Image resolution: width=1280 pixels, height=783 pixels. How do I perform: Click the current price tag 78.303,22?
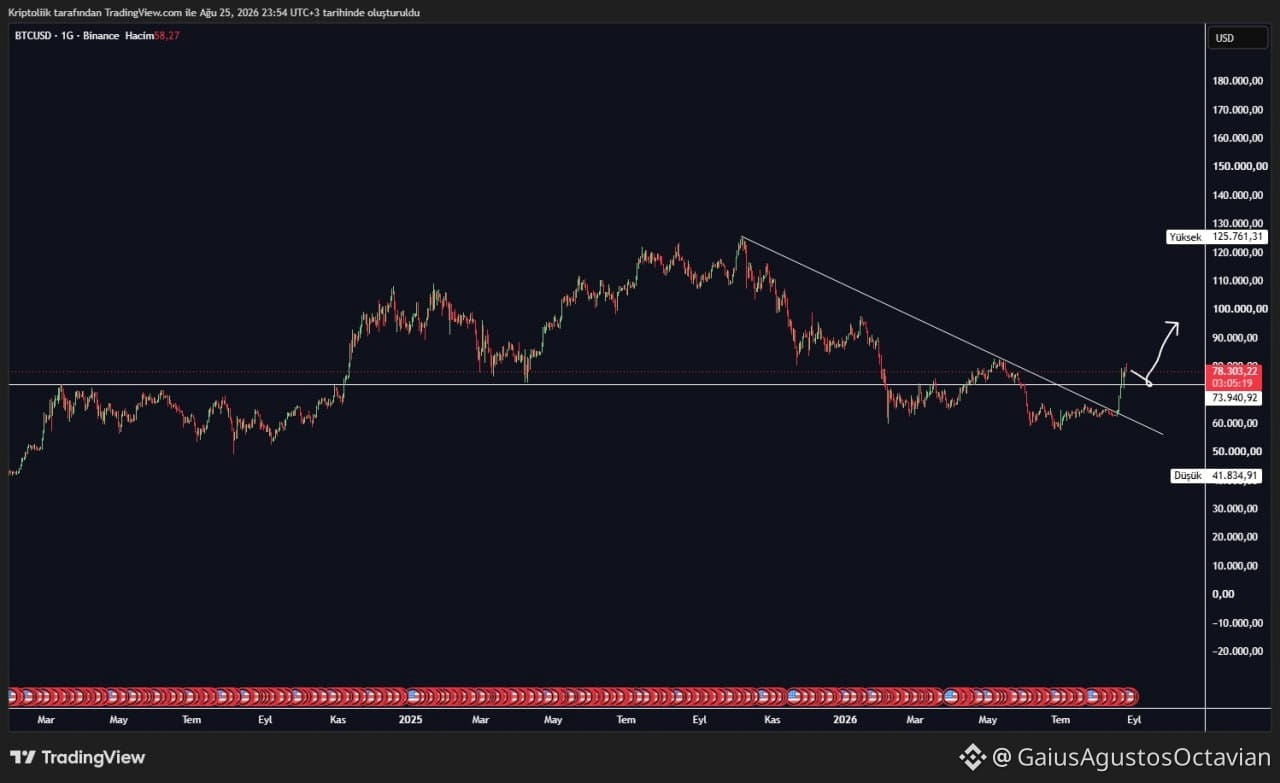click(x=1235, y=370)
